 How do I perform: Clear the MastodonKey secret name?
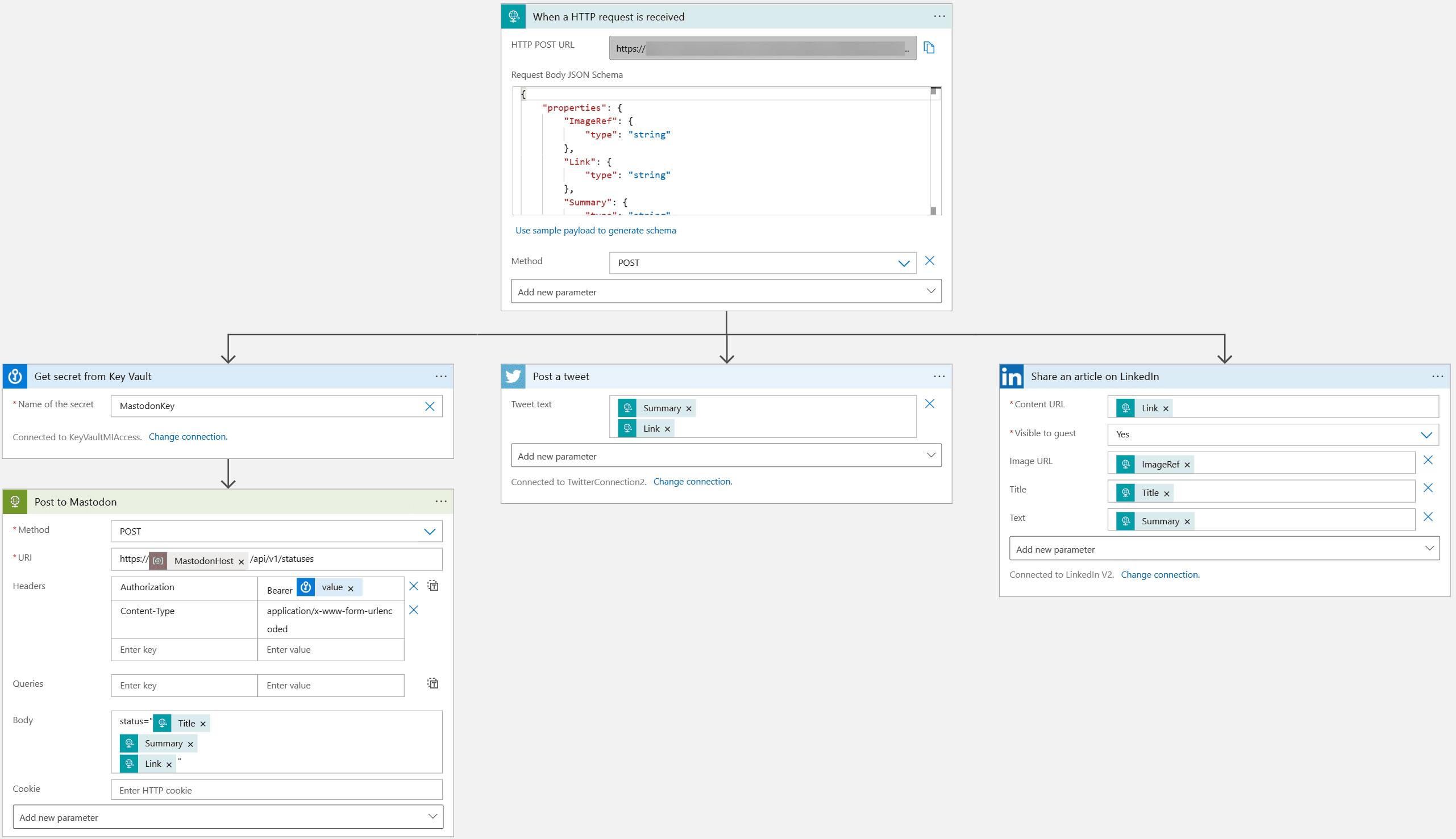[430, 406]
